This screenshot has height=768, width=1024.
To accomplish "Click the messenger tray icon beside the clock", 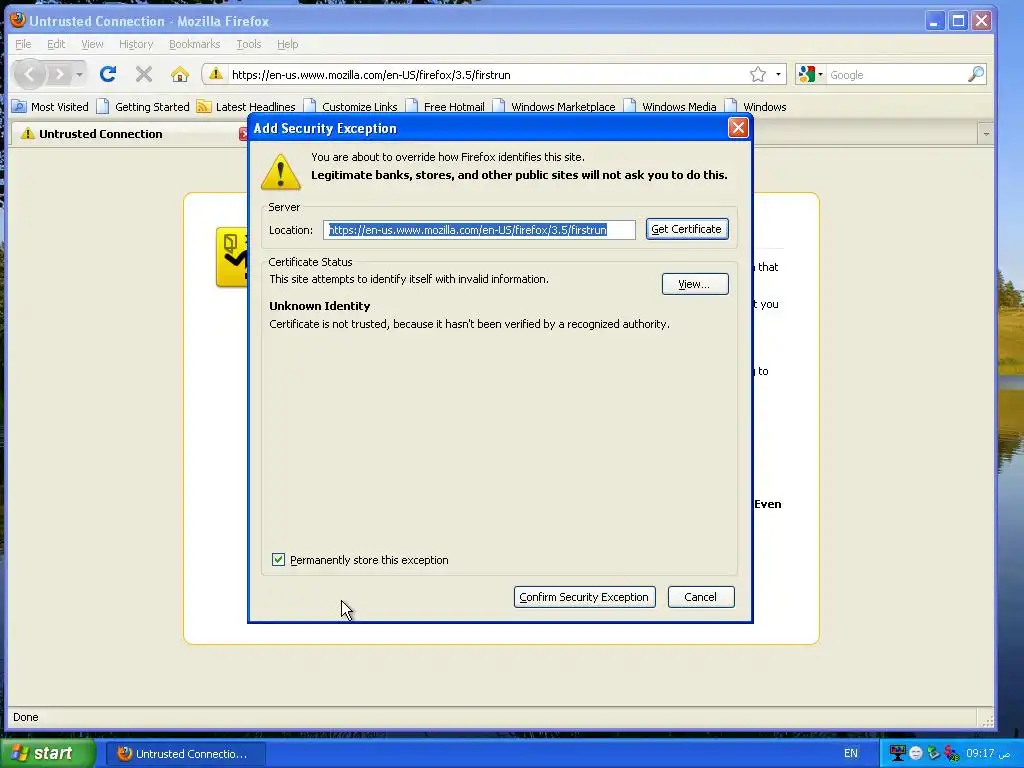I will pyautogui.click(x=952, y=753).
